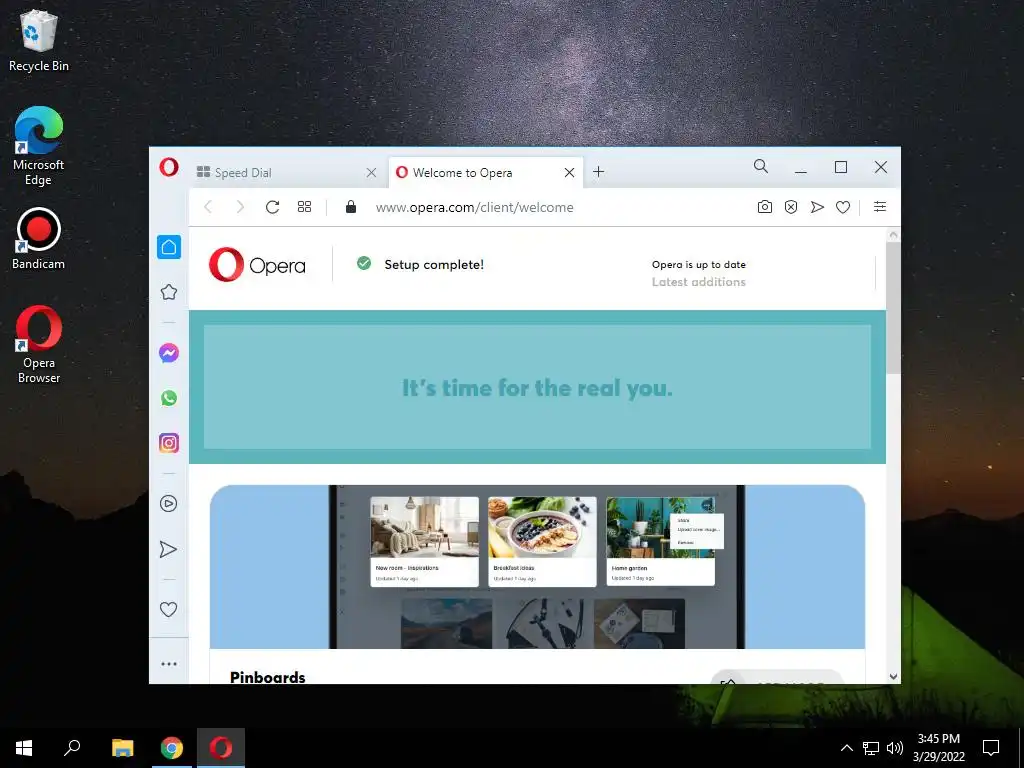Open Instagram in the sidebar
The image size is (1024, 768).
click(168, 443)
